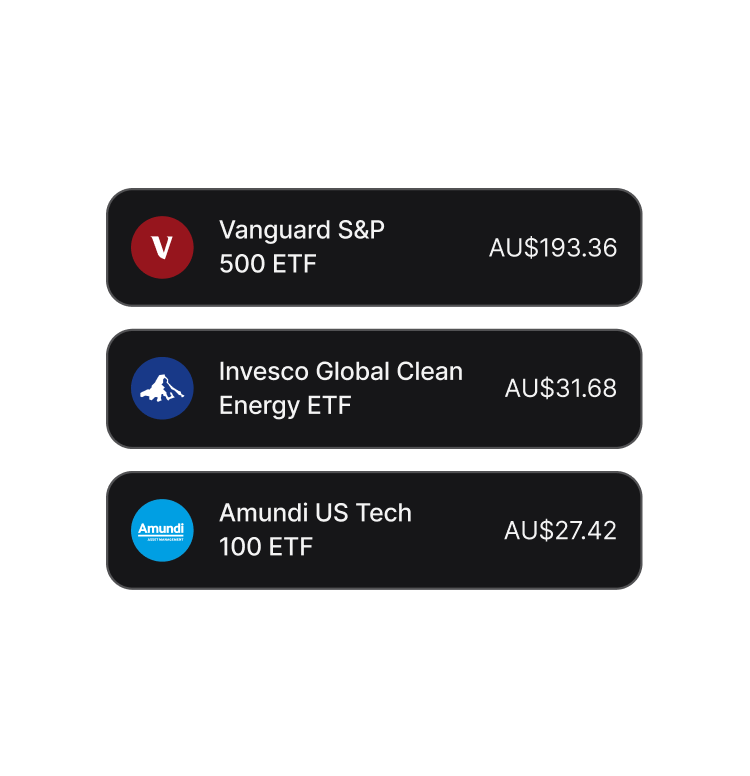
Task: Click the "Amundi US Tech" text line
Action: coord(315,513)
